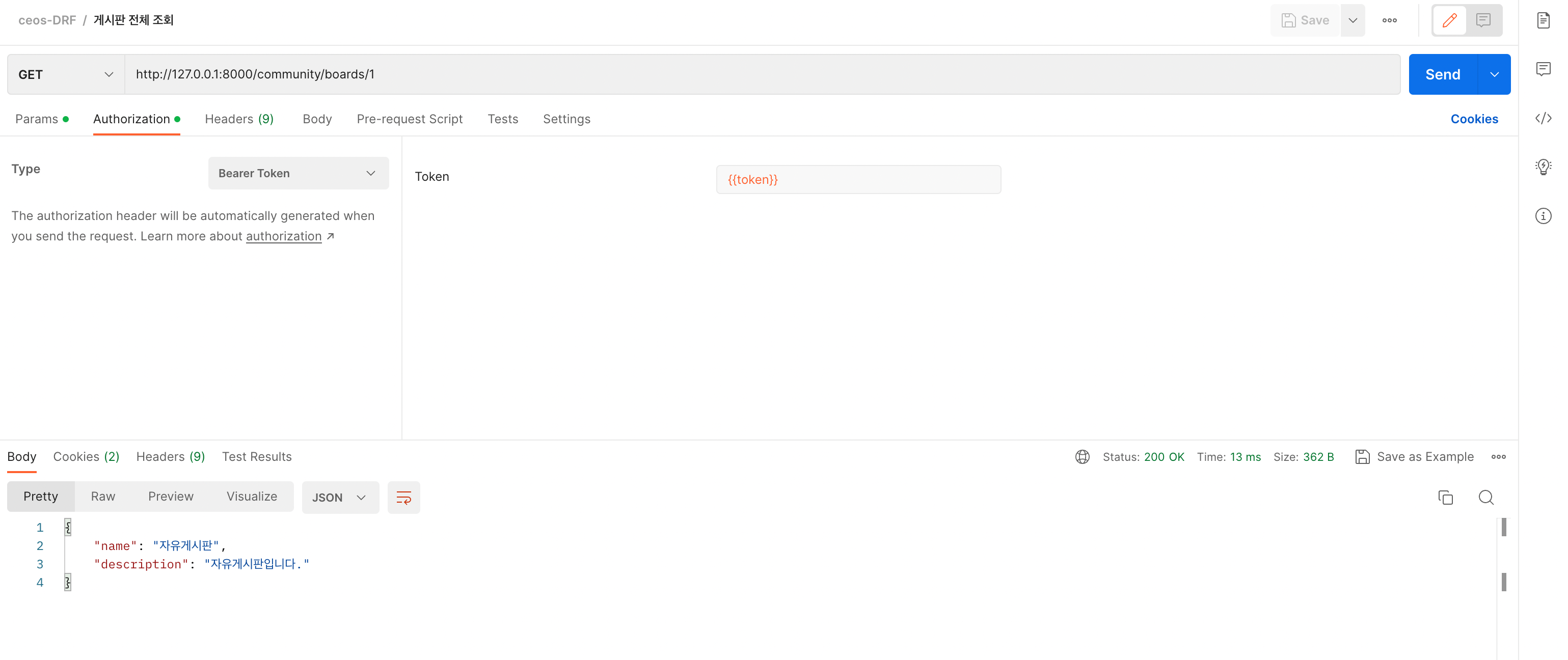
Task: Open the Send options dropdown arrow
Action: coord(1494,74)
